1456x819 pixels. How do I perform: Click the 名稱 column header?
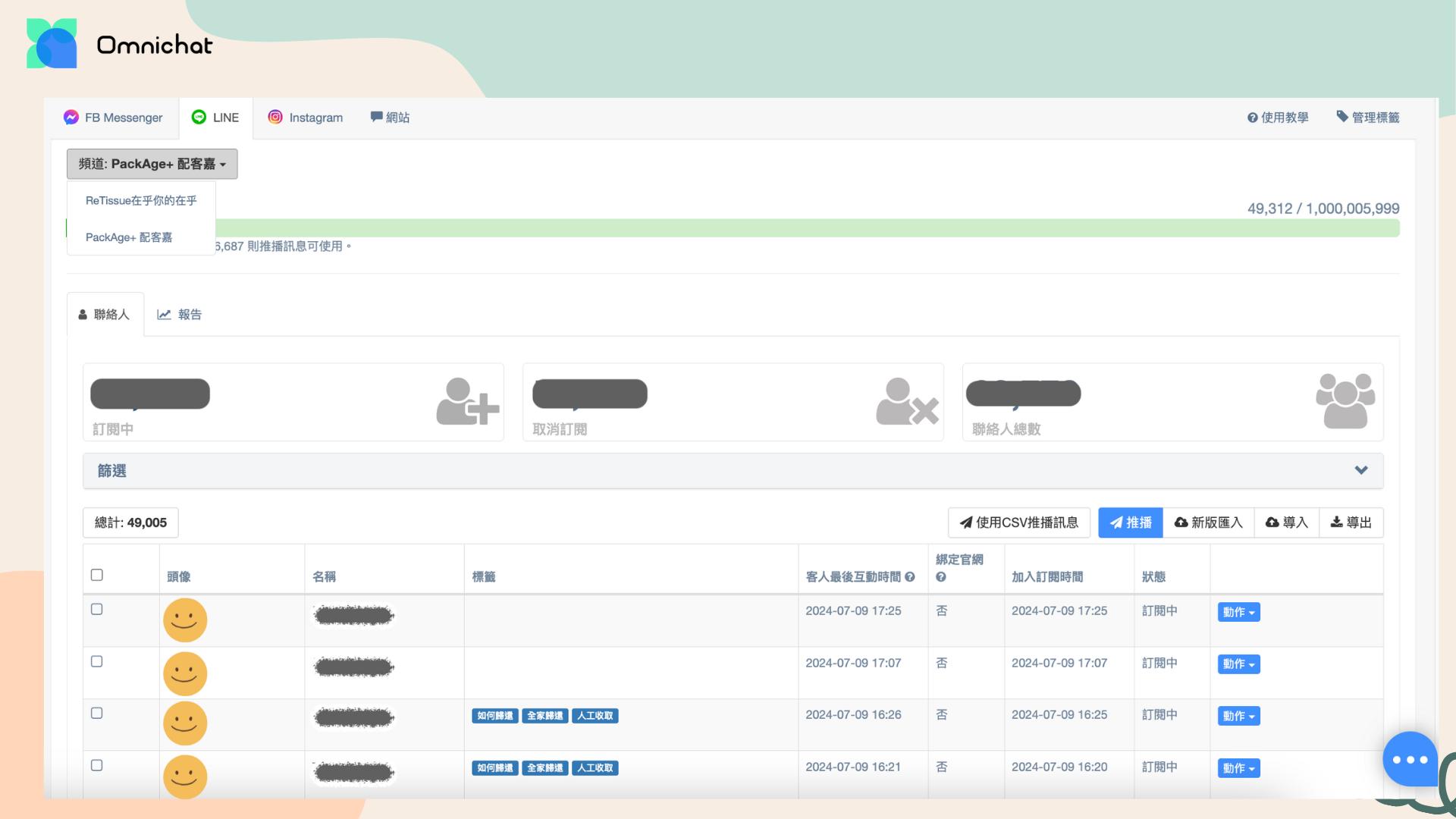(325, 577)
